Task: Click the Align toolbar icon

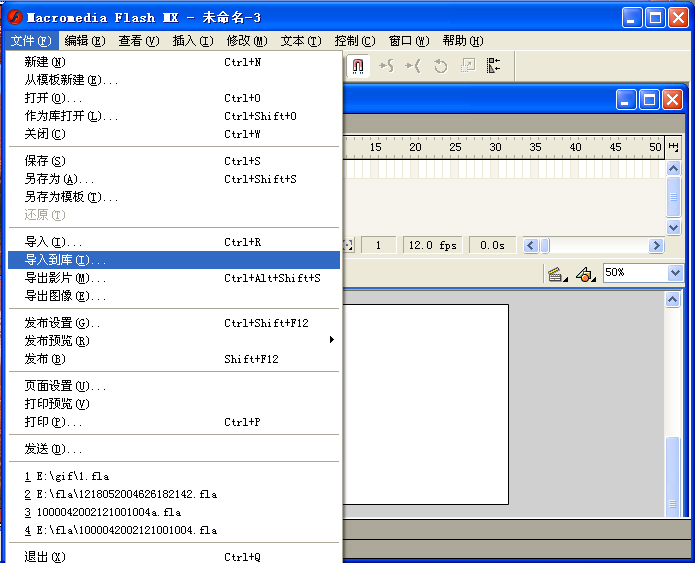Action: pos(493,66)
